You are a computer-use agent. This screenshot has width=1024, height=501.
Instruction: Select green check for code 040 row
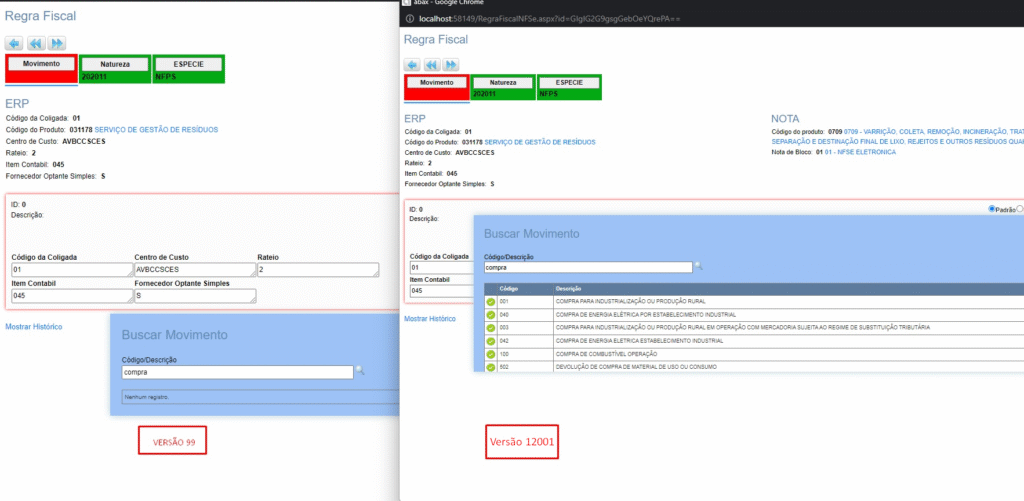coord(490,314)
